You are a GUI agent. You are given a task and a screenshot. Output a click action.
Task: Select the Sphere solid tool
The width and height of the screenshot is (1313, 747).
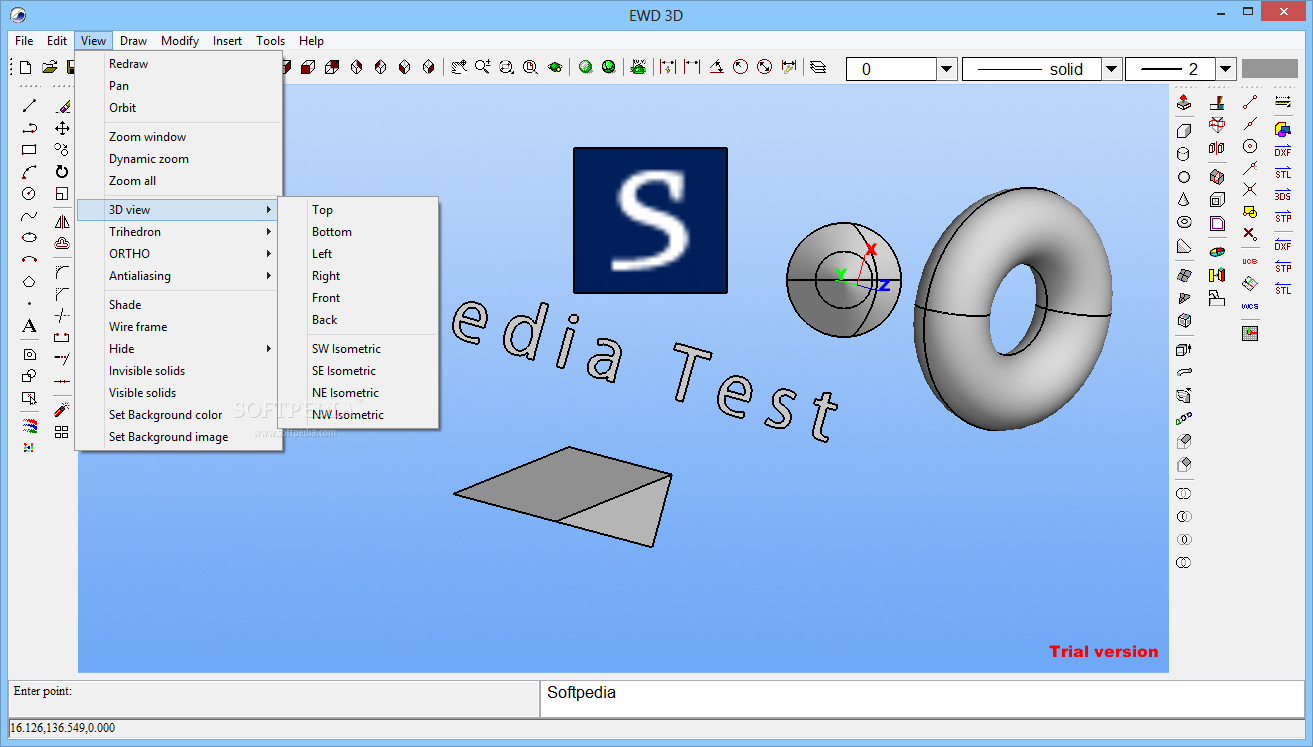[x=1184, y=177]
